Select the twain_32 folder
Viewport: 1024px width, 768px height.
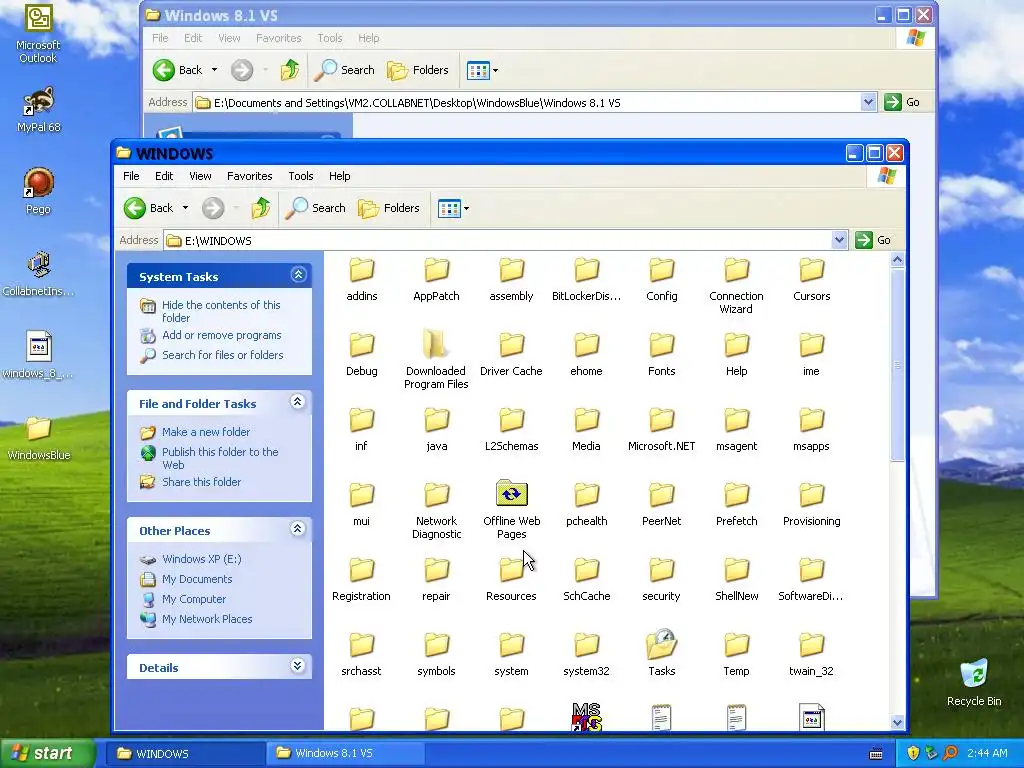811,654
